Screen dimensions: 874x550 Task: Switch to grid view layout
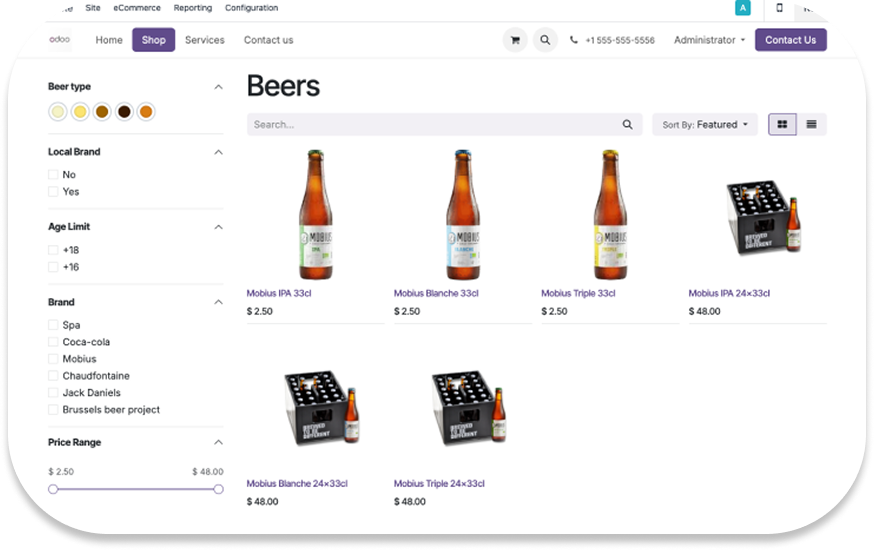(x=782, y=124)
